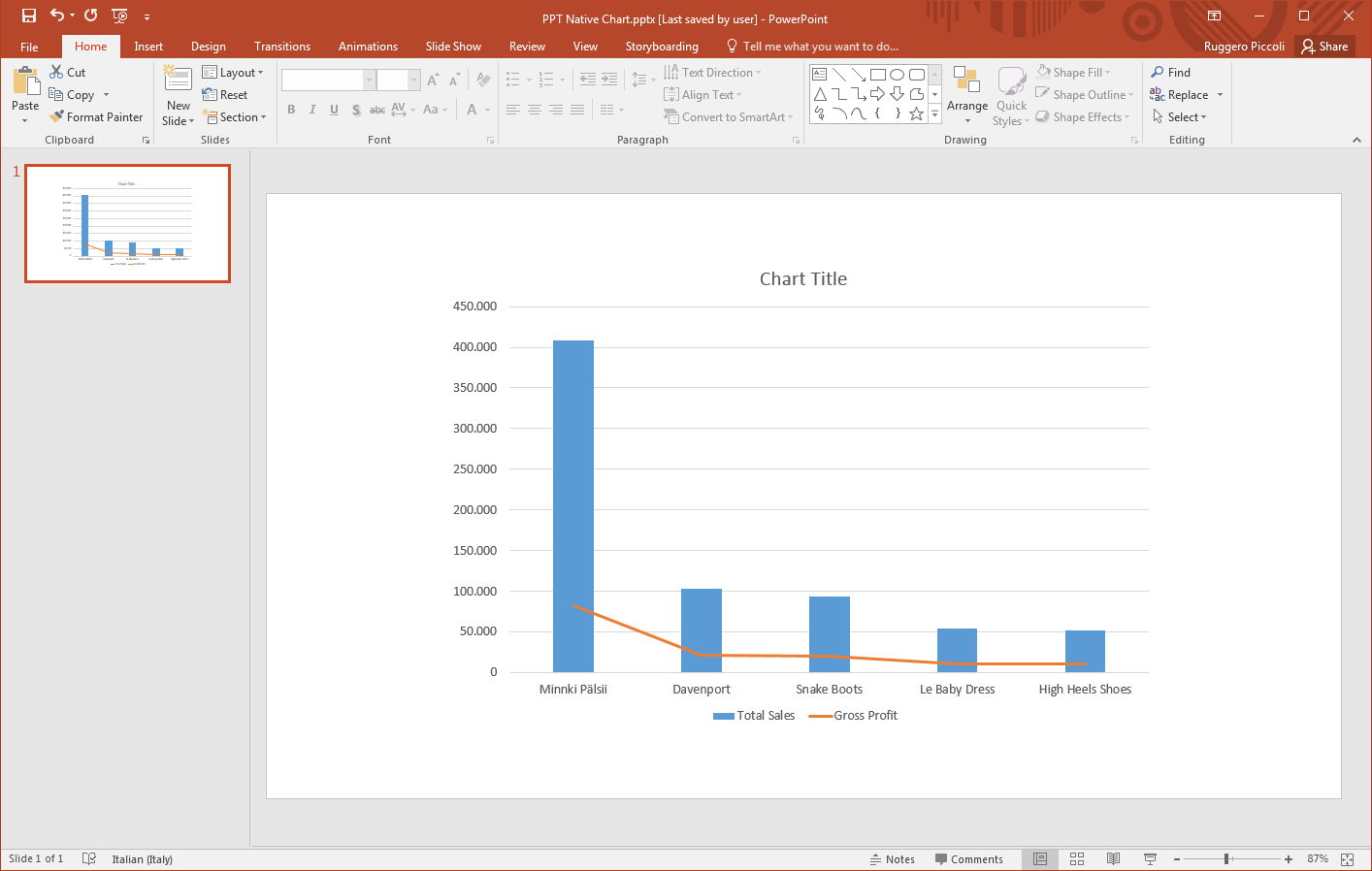Select the Right Arrow shape

(x=877, y=94)
